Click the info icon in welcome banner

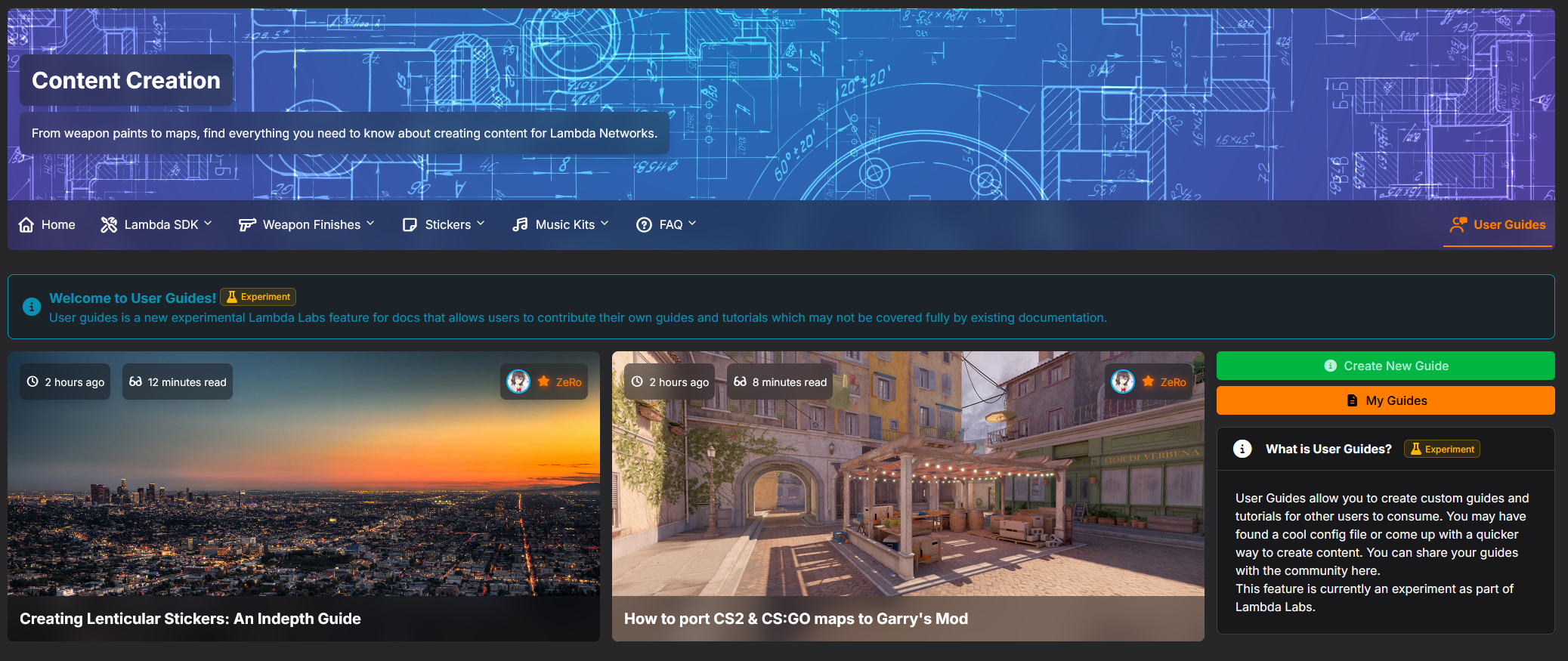click(x=32, y=307)
